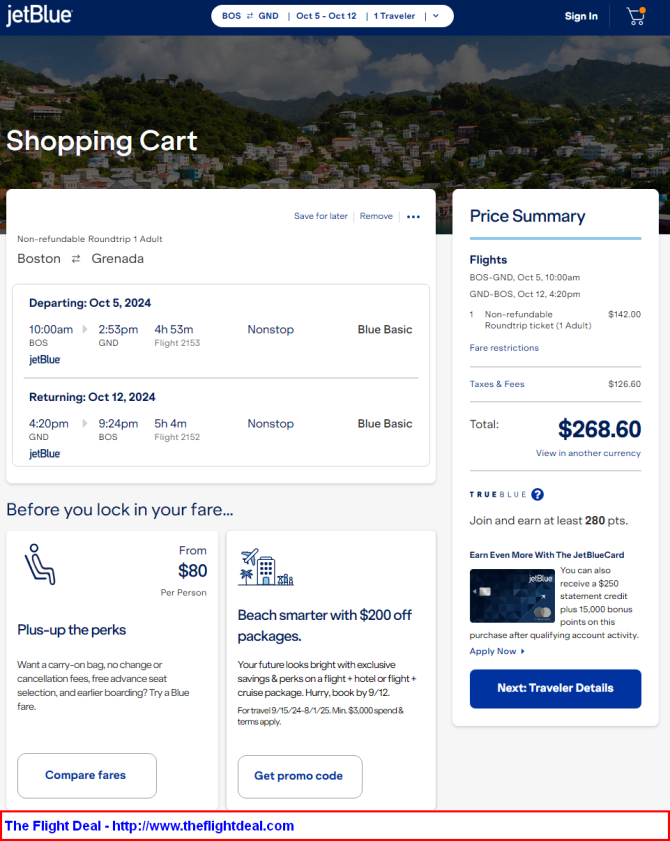Expand the trip search dropdown chevron
The image size is (670, 841).
point(436,16)
